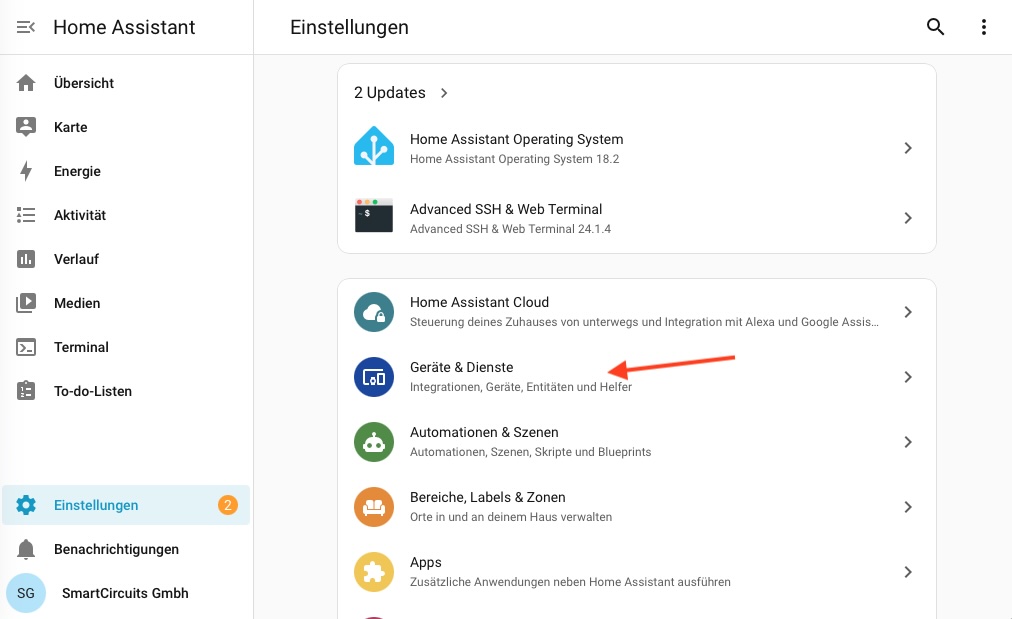
Task: Open the Apps settings title
Action: click(426, 563)
